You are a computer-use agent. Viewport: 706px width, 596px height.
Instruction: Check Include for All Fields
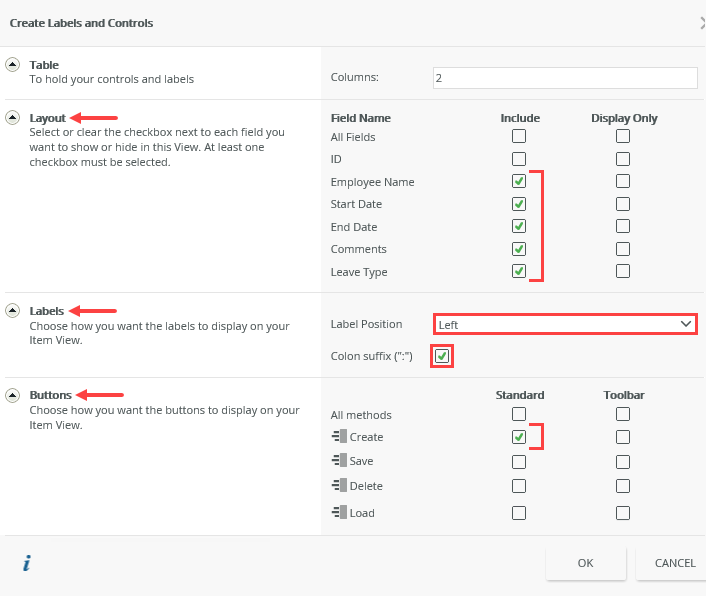pos(519,136)
